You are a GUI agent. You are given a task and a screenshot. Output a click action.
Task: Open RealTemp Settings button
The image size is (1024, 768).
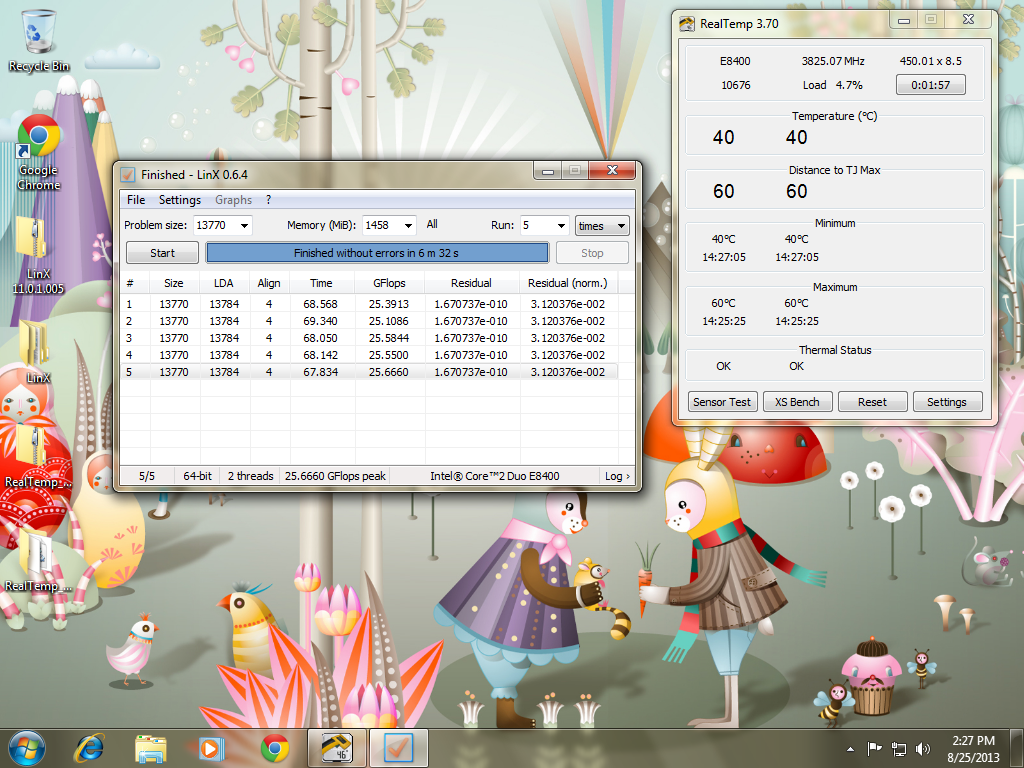(x=947, y=402)
